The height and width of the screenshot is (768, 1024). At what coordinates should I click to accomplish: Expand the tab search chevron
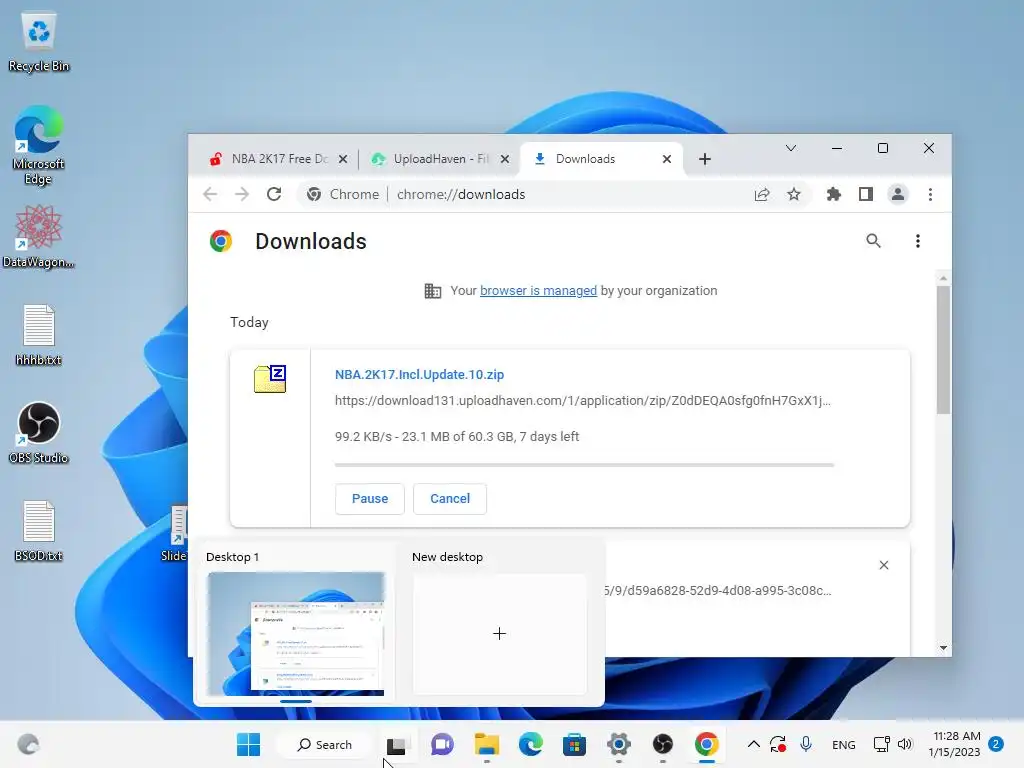[x=791, y=148]
